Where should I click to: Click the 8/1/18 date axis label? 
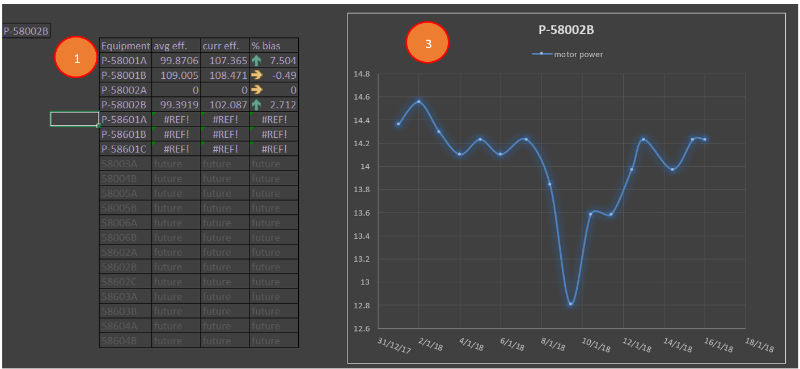[x=553, y=346]
